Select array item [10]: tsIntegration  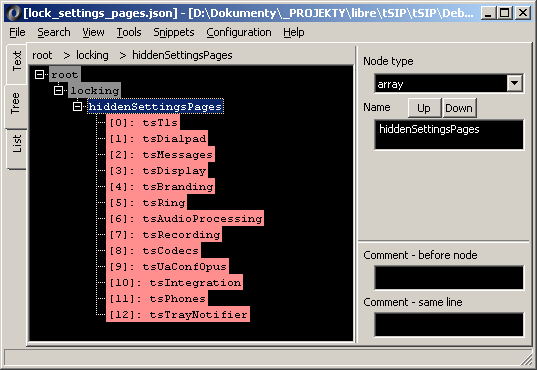[x=174, y=282]
